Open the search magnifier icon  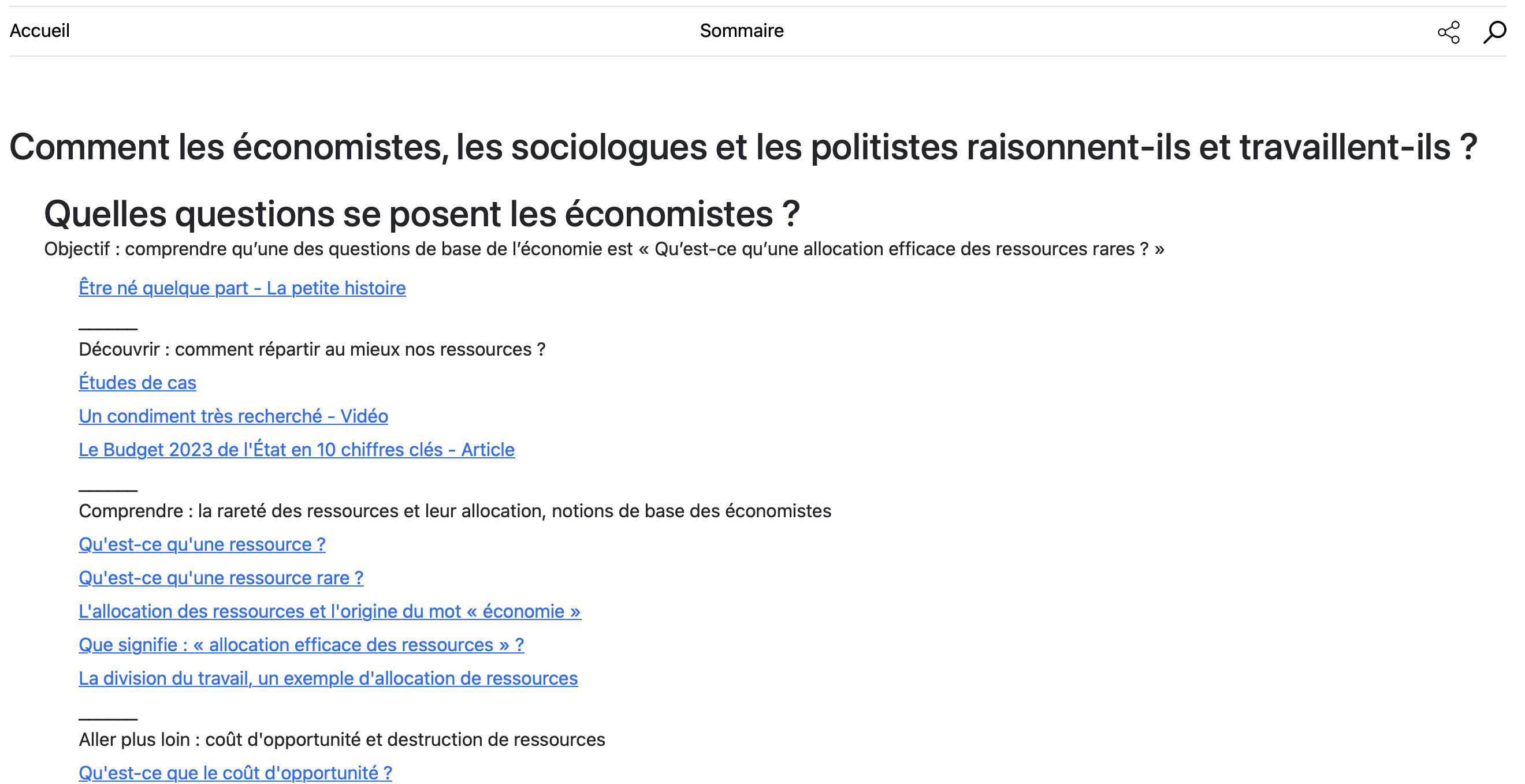coord(1494,32)
